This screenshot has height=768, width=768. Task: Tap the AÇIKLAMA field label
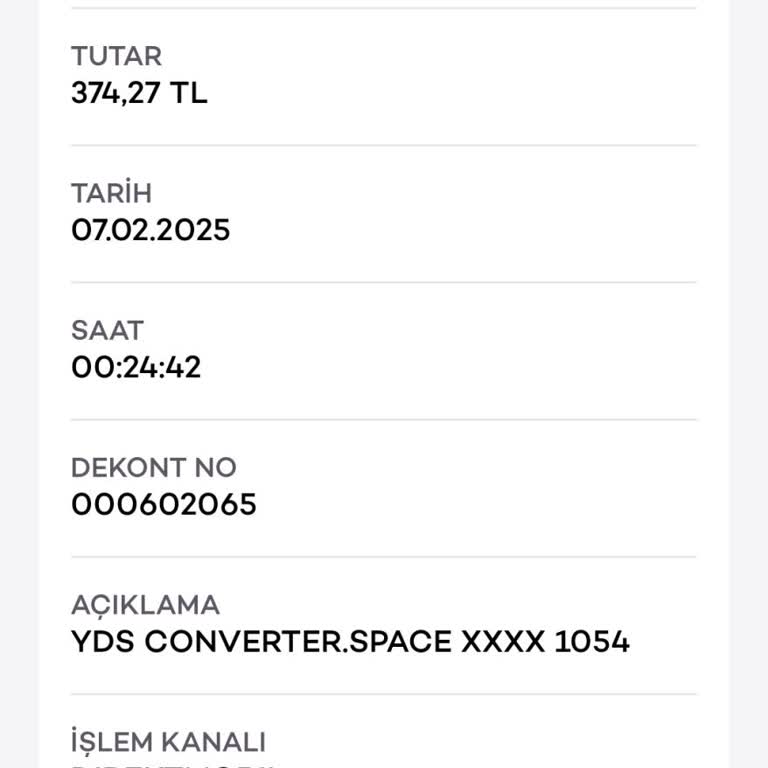coord(145,605)
